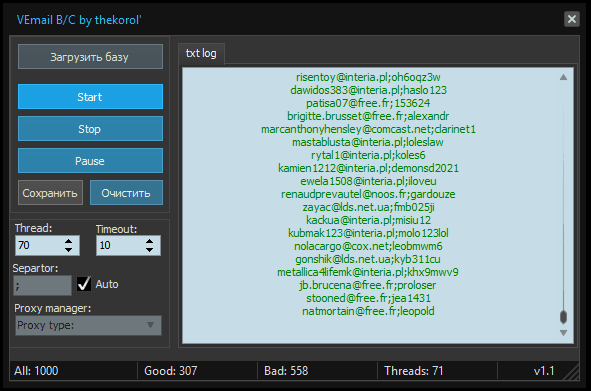Click the log line starting zayac@lds.net.ua
This screenshot has height=391, width=591.
(368, 207)
